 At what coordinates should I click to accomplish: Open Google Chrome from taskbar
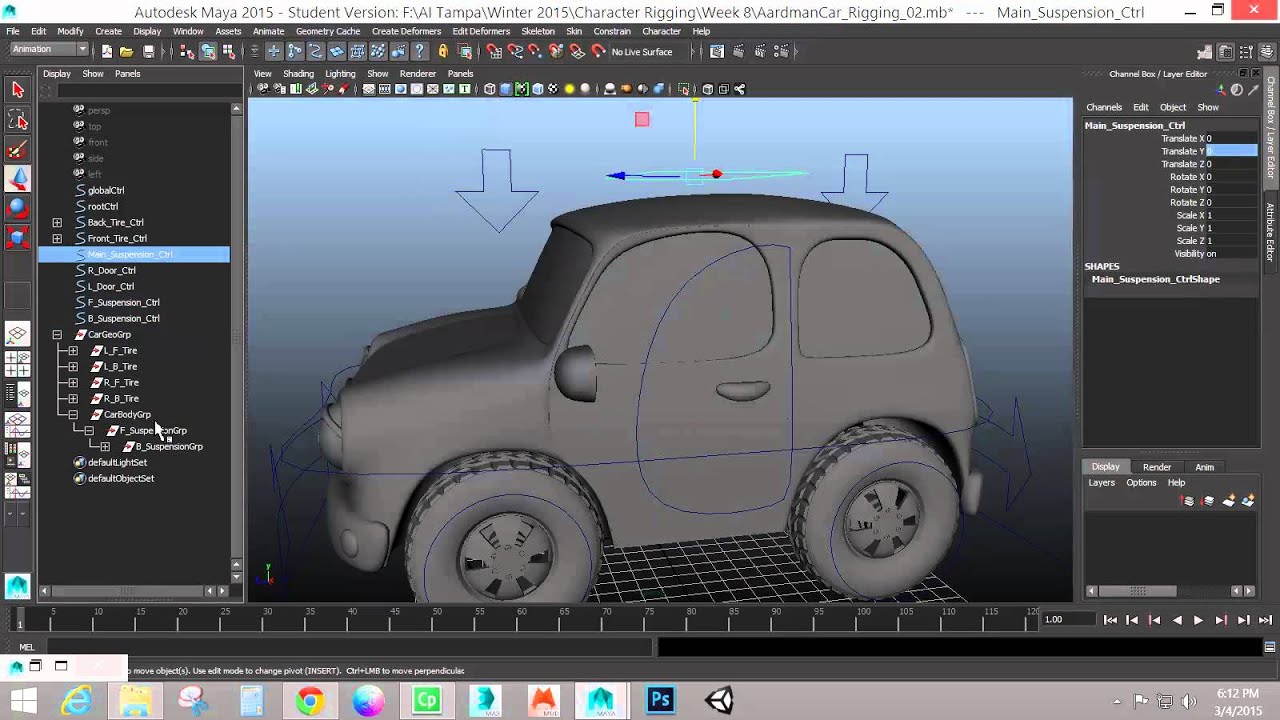click(x=310, y=700)
